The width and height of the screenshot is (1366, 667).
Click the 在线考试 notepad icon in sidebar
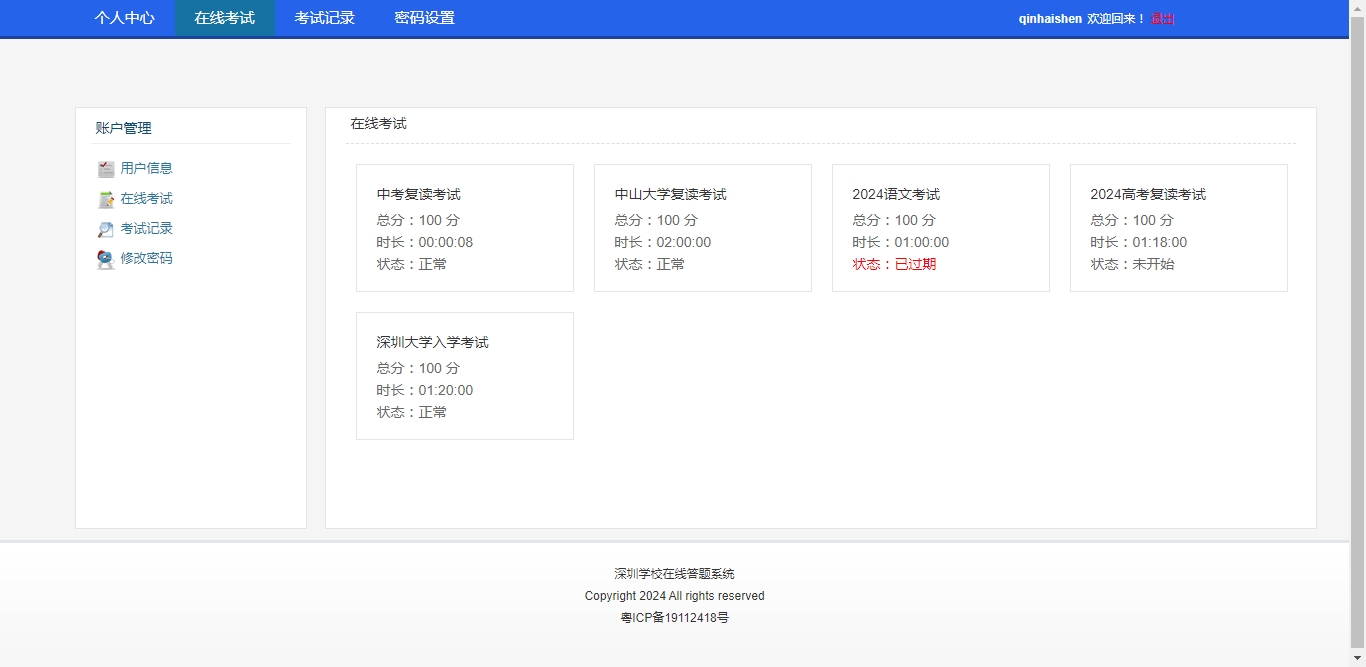[106, 199]
